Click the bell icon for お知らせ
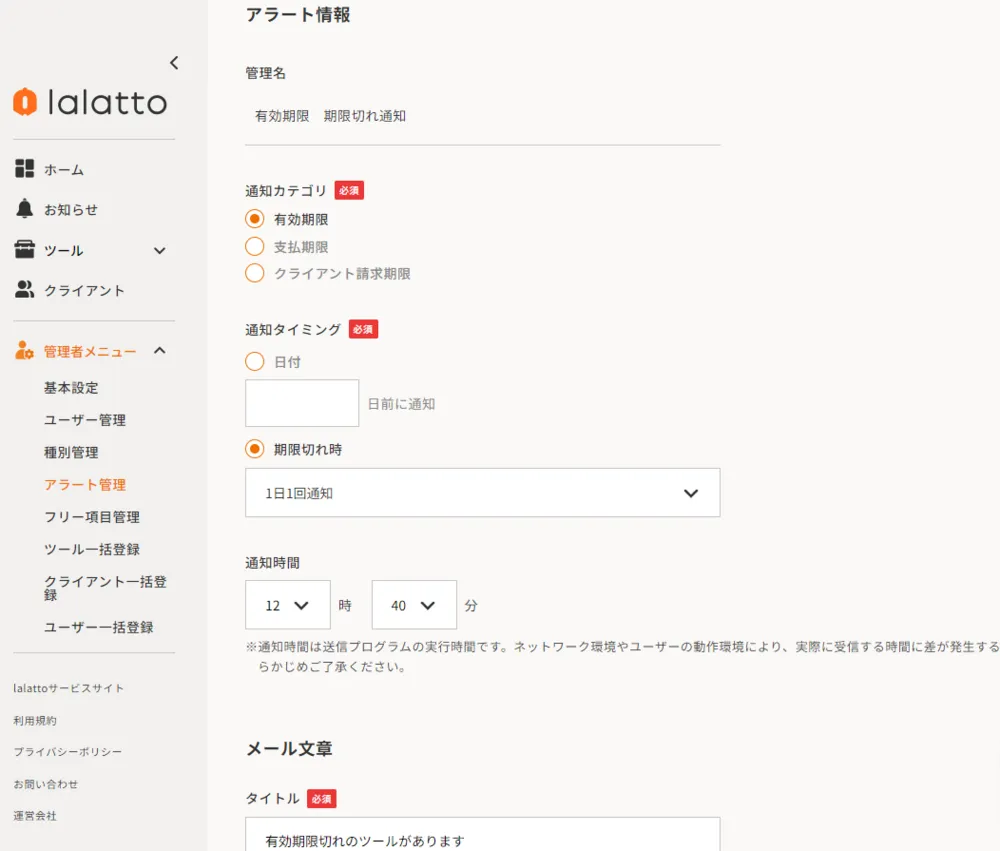This screenshot has height=851, width=1000. tap(24, 209)
